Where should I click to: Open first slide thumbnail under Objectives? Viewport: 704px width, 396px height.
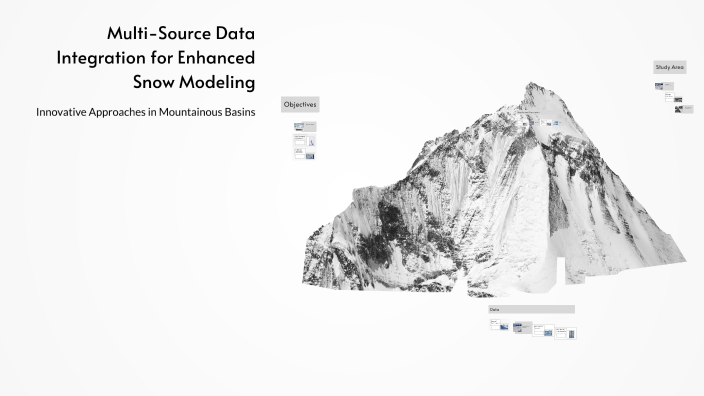[305, 127]
